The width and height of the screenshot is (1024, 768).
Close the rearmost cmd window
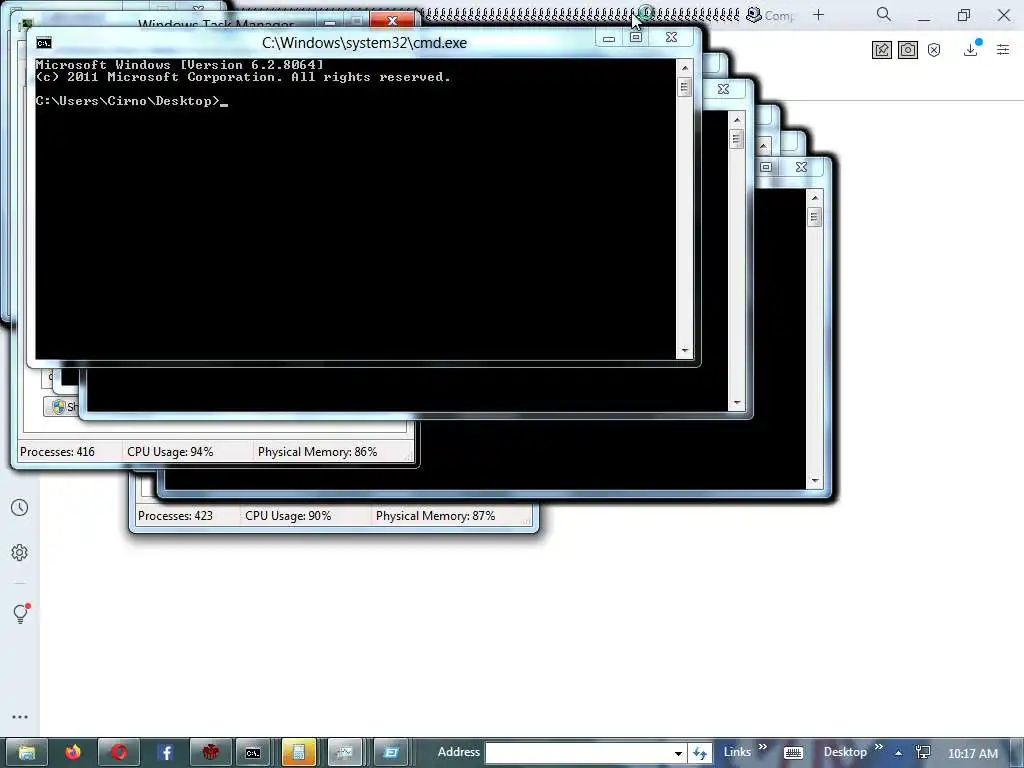click(x=801, y=167)
